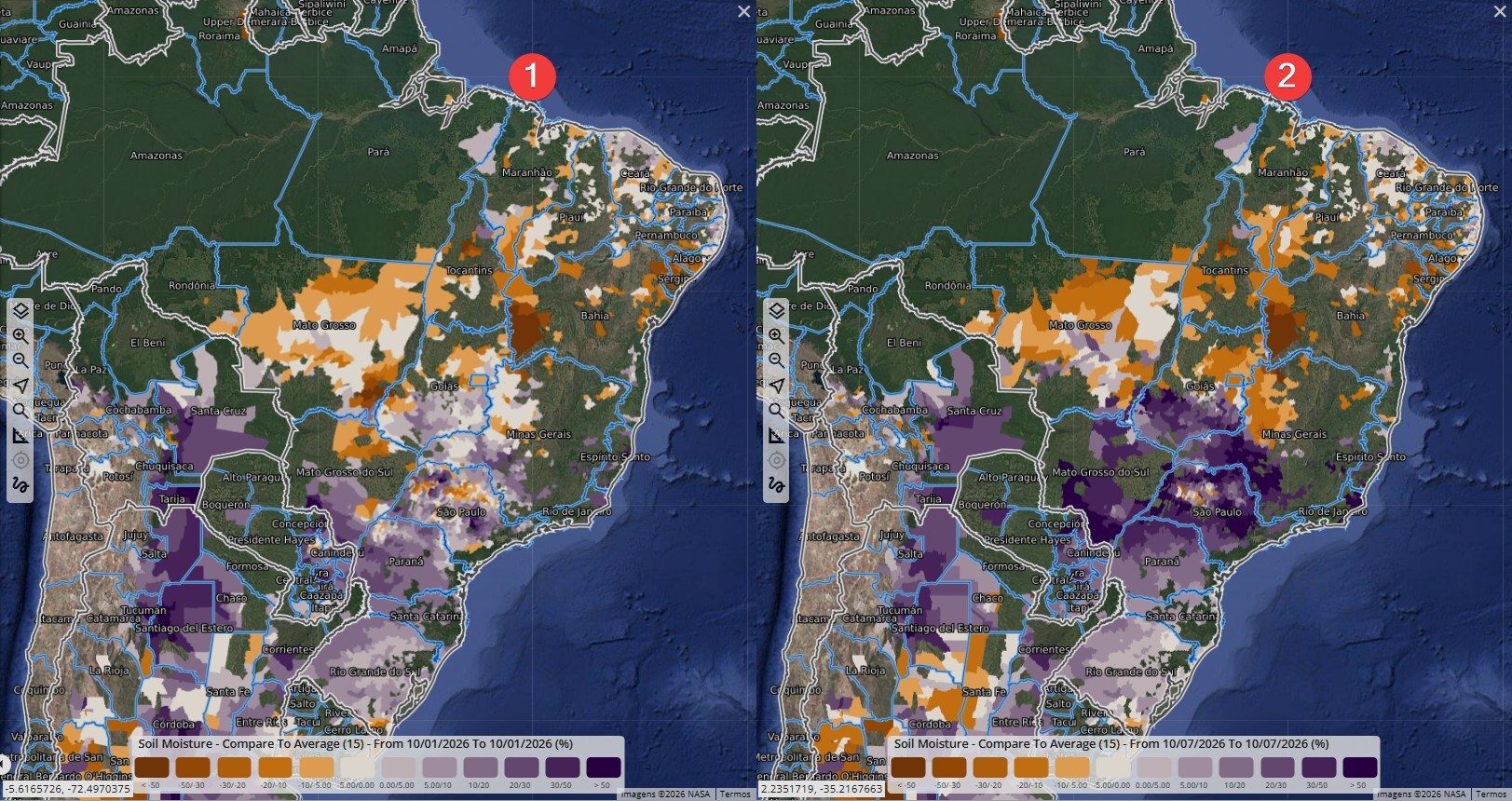Select the measure ruler tool in left map

20,436
